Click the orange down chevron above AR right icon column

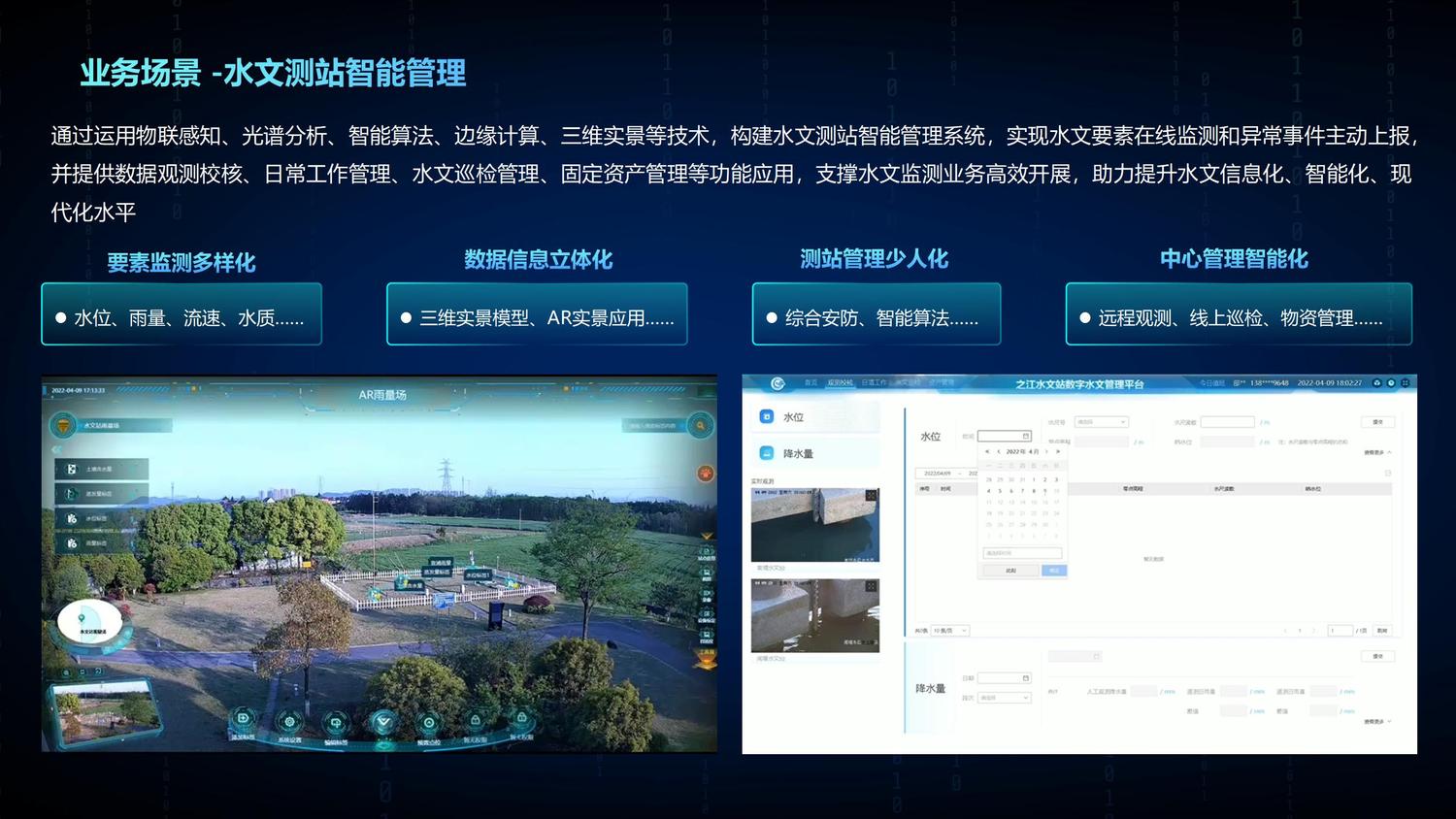[707, 536]
